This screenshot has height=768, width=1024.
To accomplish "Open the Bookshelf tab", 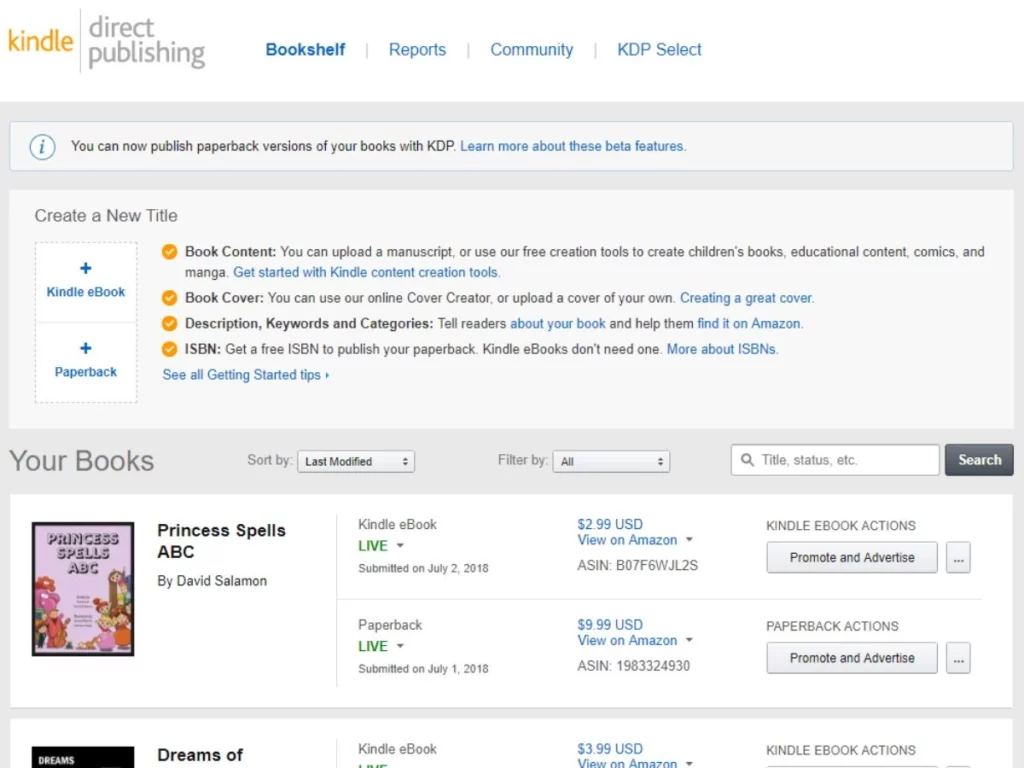I will (305, 50).
